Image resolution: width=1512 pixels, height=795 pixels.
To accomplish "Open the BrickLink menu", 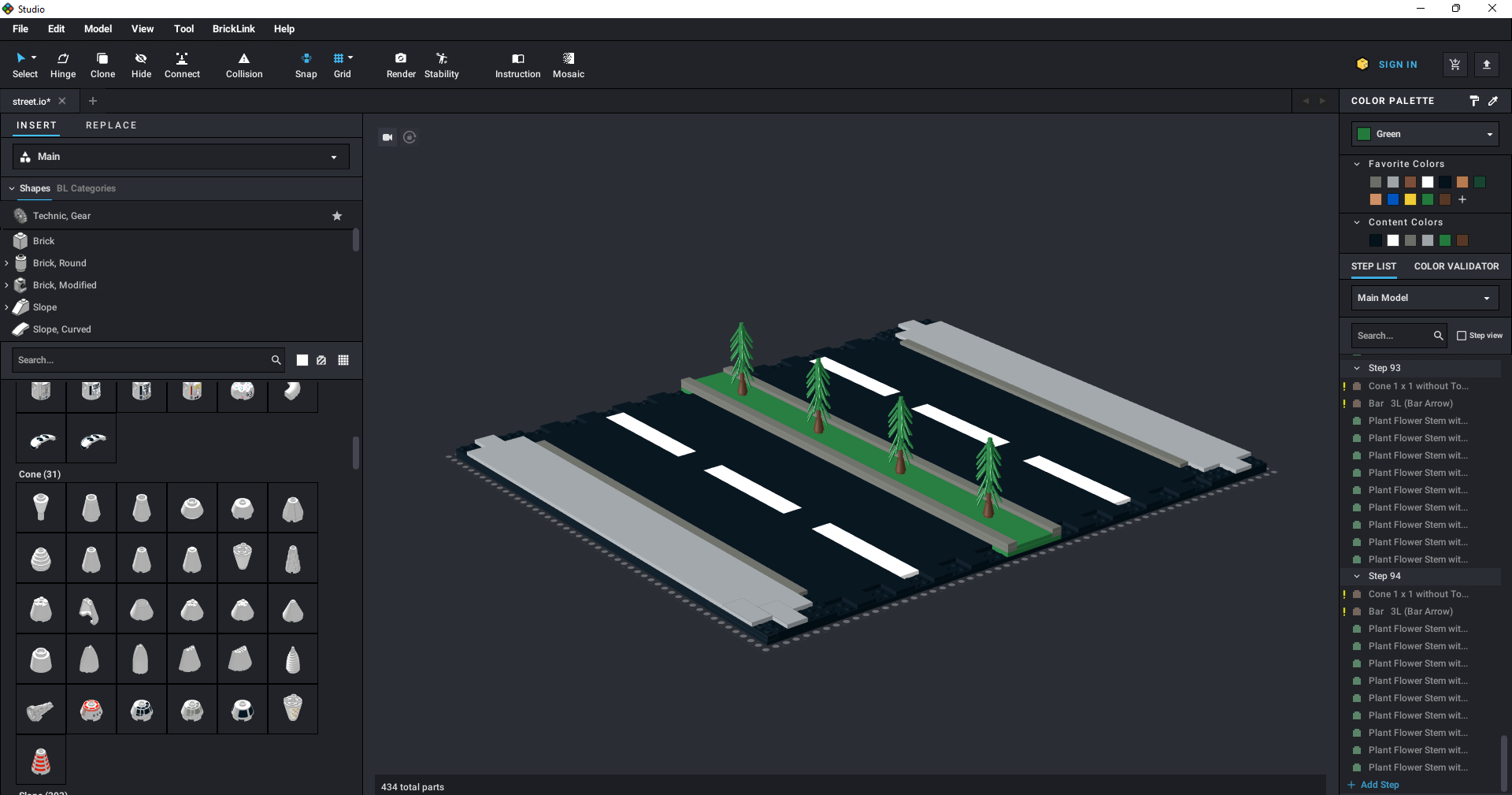I will (x=233, y=28).
